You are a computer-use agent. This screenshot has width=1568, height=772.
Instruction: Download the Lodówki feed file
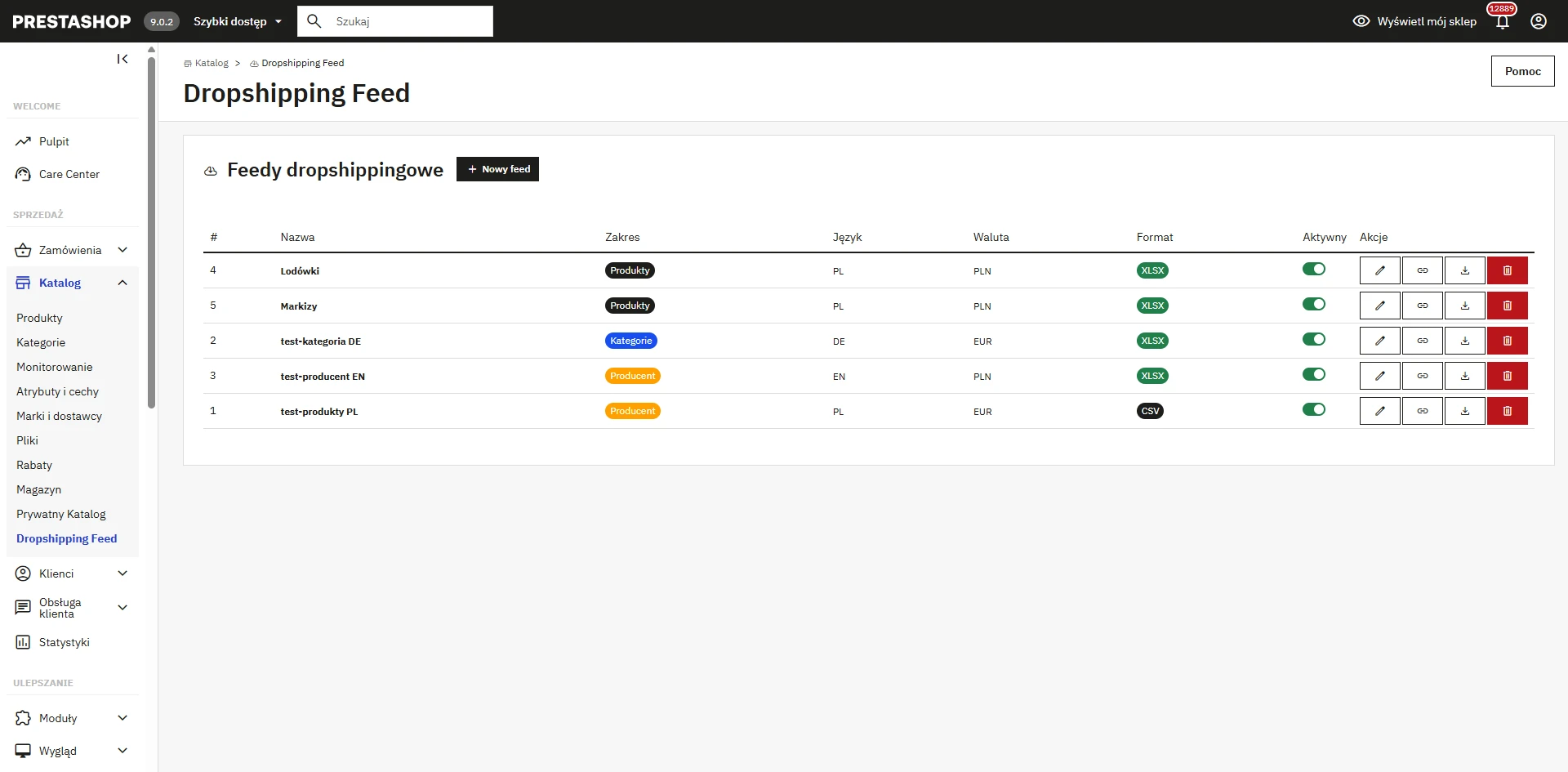(x=1464, y=270)
